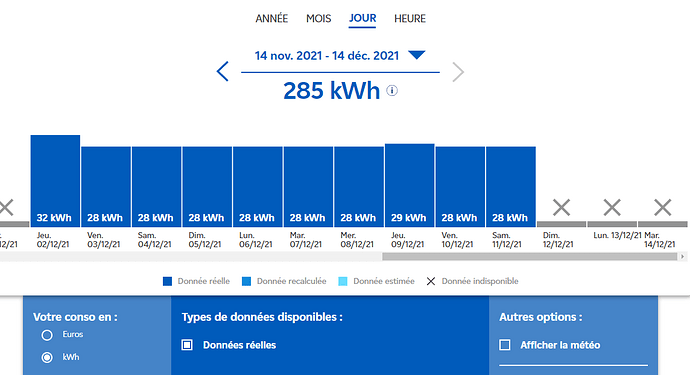Click the Autres options : heading
This screenshot has width=690, height=375.
click(541, 317)
